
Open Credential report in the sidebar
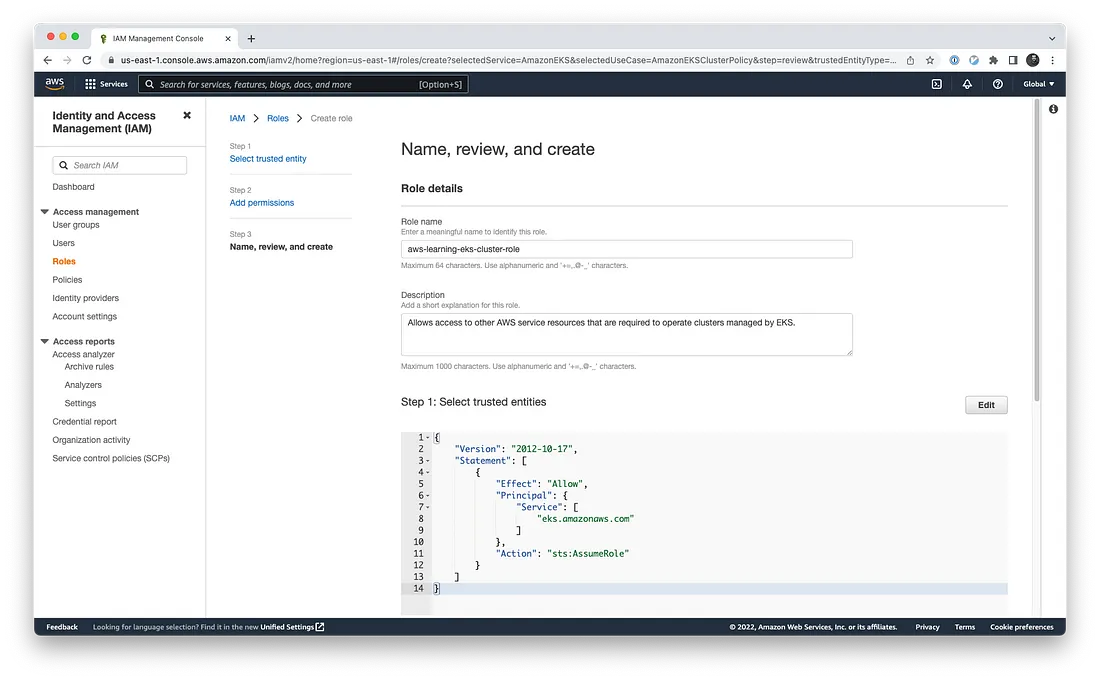click(84, 422)
